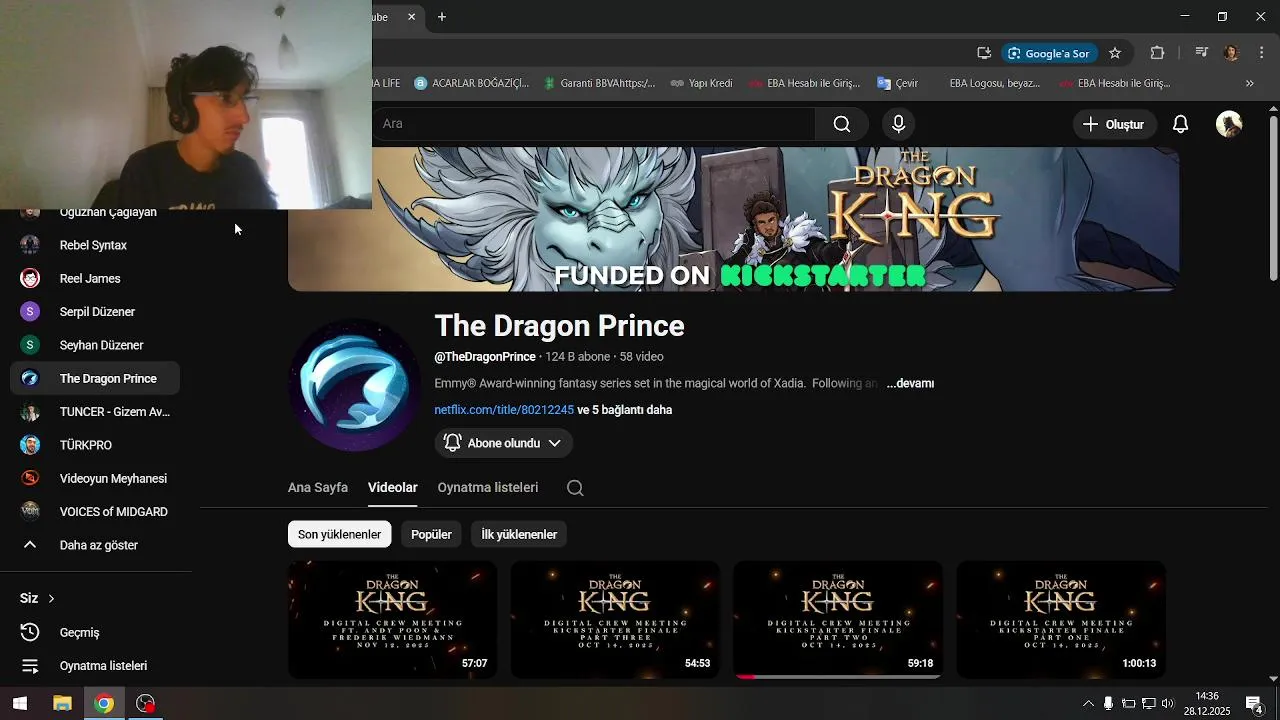
Task: Show hidden system tray icons
Action: [1088, 704]
